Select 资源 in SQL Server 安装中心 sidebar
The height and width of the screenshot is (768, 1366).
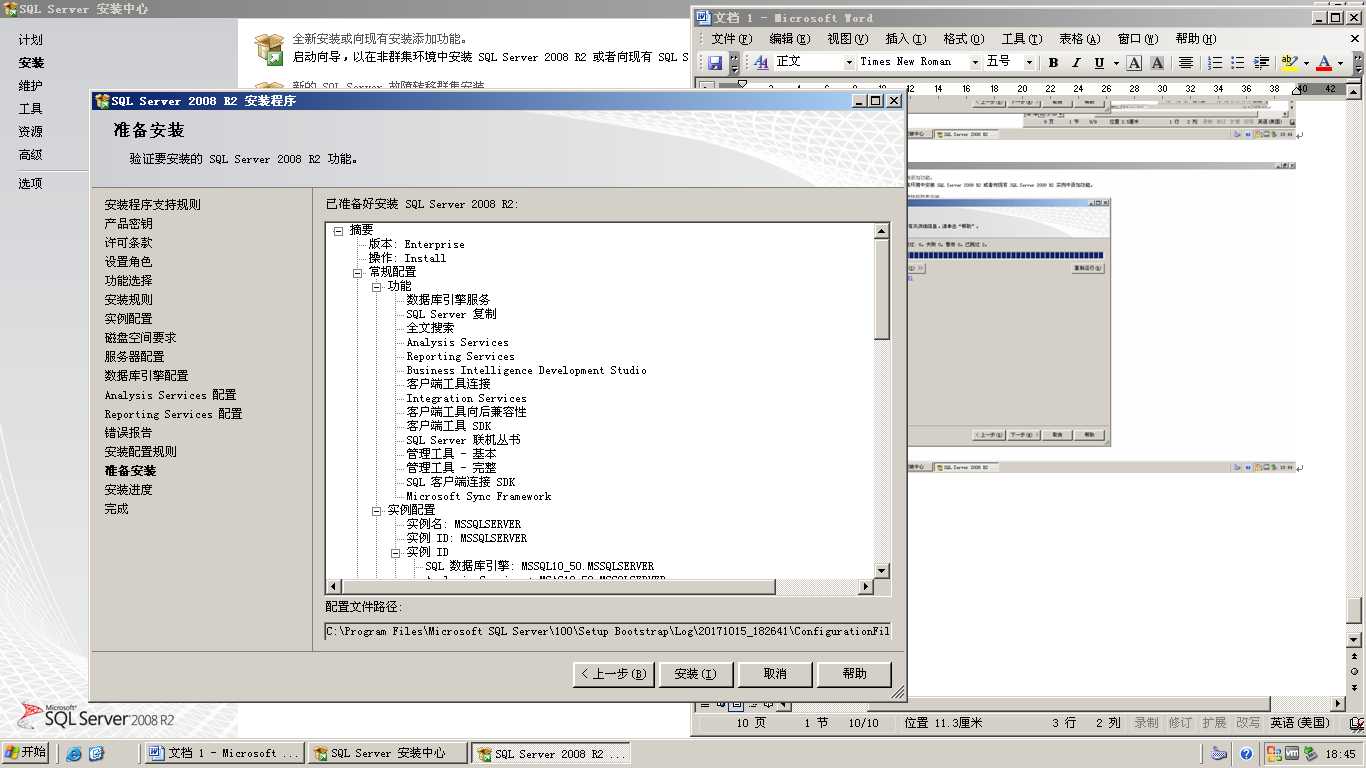(31, 132)
